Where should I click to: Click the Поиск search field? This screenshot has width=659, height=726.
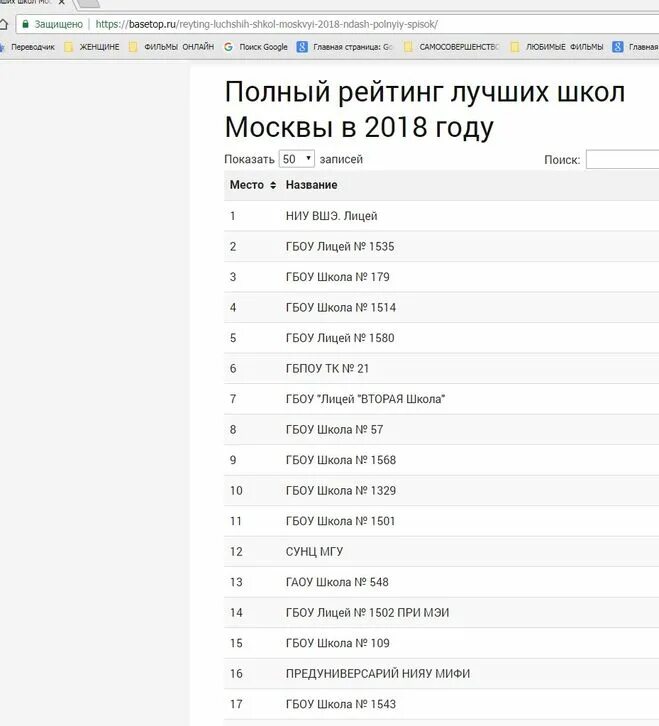(622, 159)
